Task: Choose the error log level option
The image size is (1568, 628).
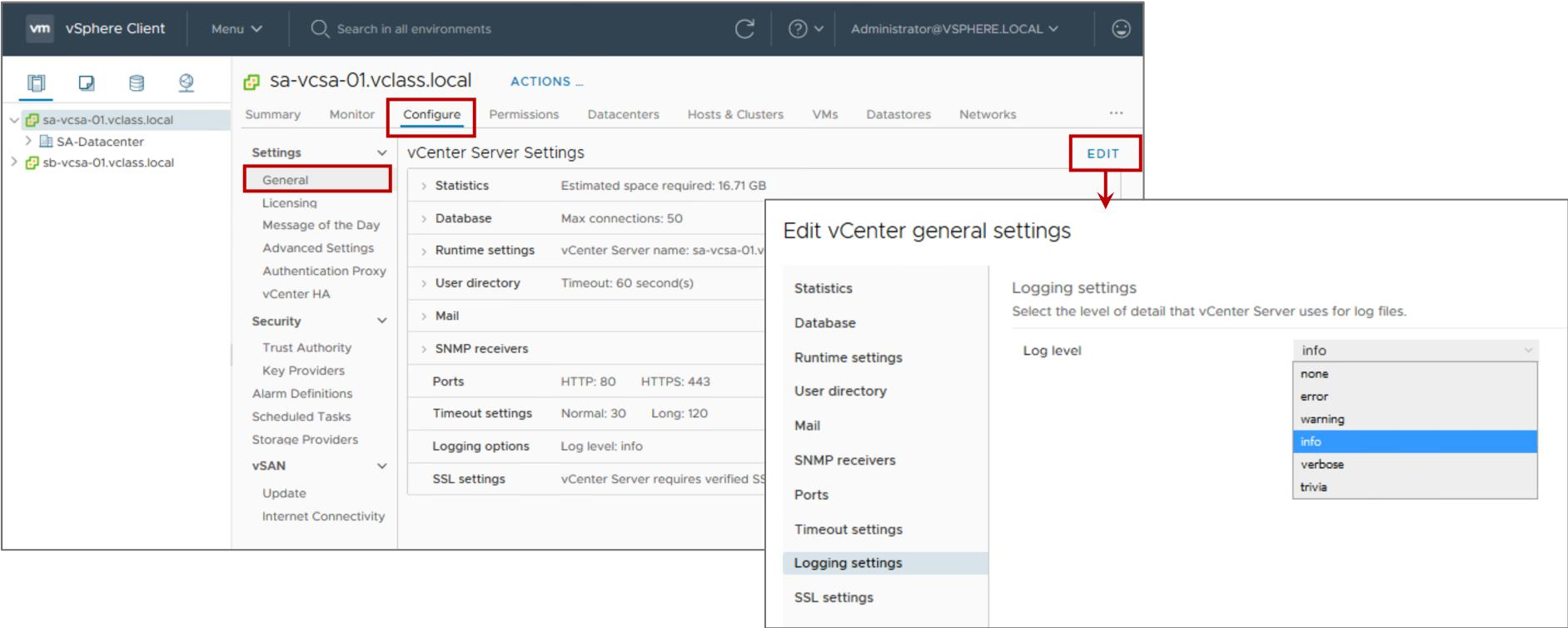Action: tap(1414, 396)
